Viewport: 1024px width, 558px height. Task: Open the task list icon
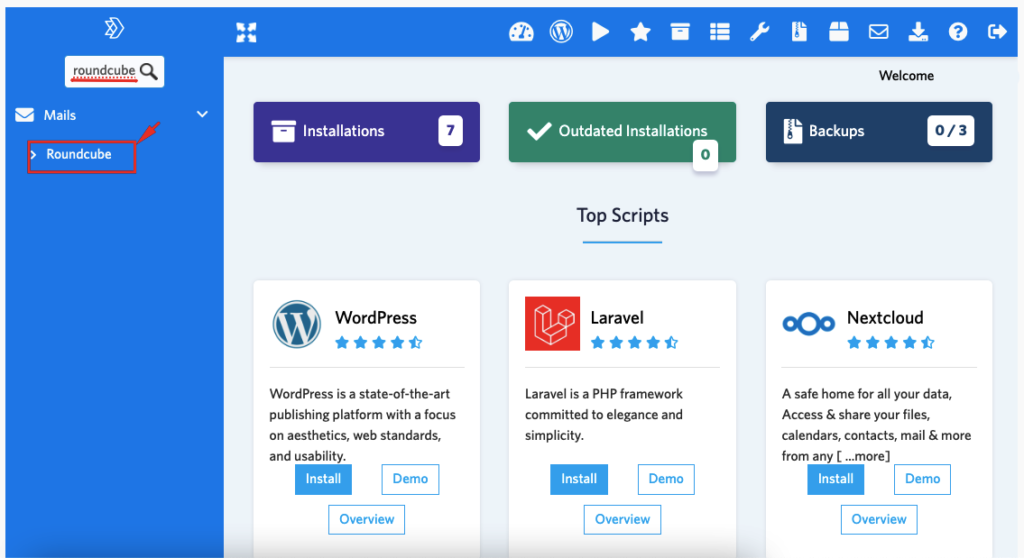[x=720, y=31]
